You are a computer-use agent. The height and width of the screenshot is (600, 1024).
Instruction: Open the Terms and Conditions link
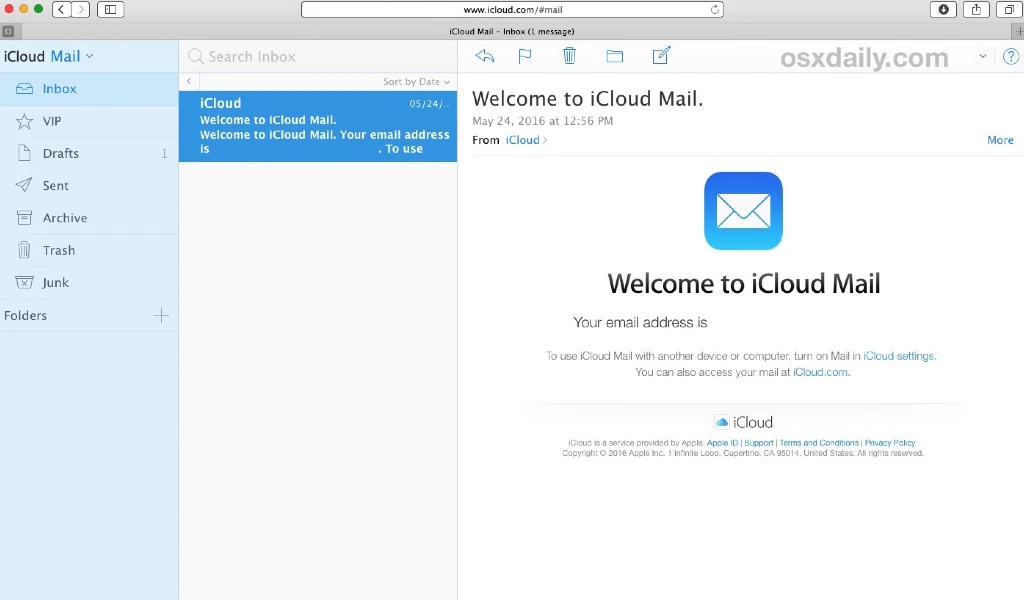coord(819,443)
